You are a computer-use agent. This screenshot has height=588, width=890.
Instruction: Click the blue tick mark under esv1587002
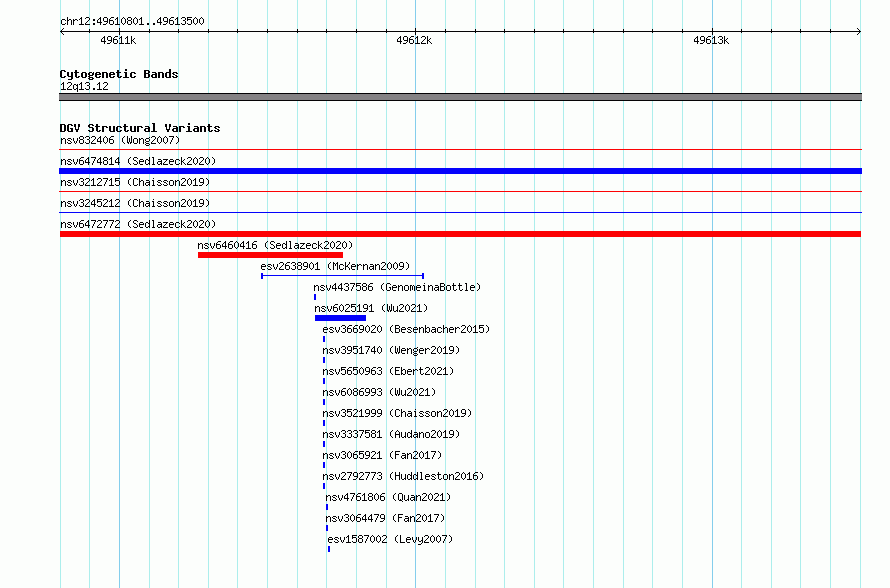[x=329, y=549]
